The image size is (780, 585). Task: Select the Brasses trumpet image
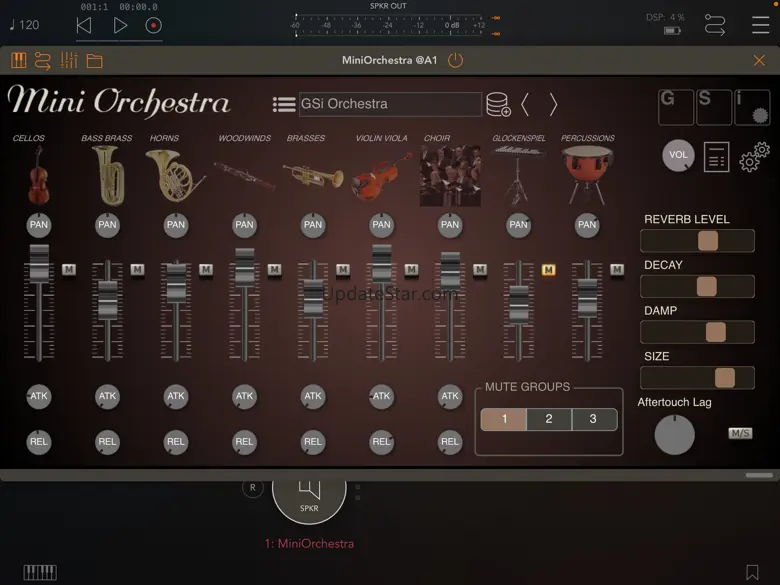pos(313,175)
